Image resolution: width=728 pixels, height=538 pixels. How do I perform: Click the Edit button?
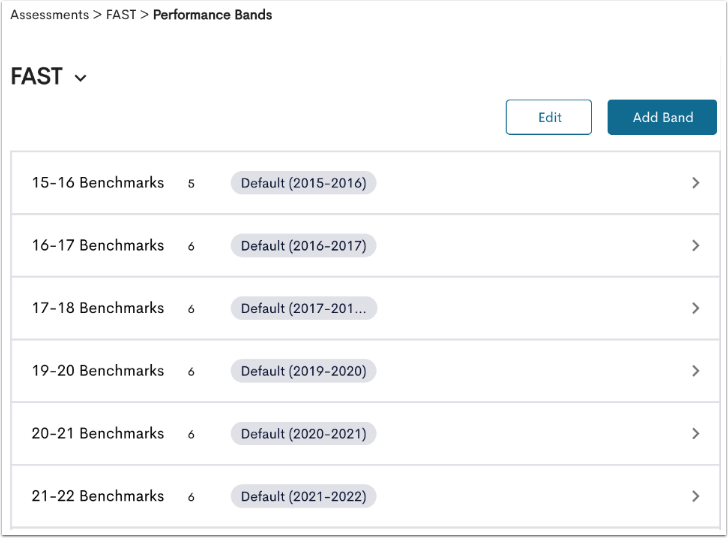coord(549,117)
